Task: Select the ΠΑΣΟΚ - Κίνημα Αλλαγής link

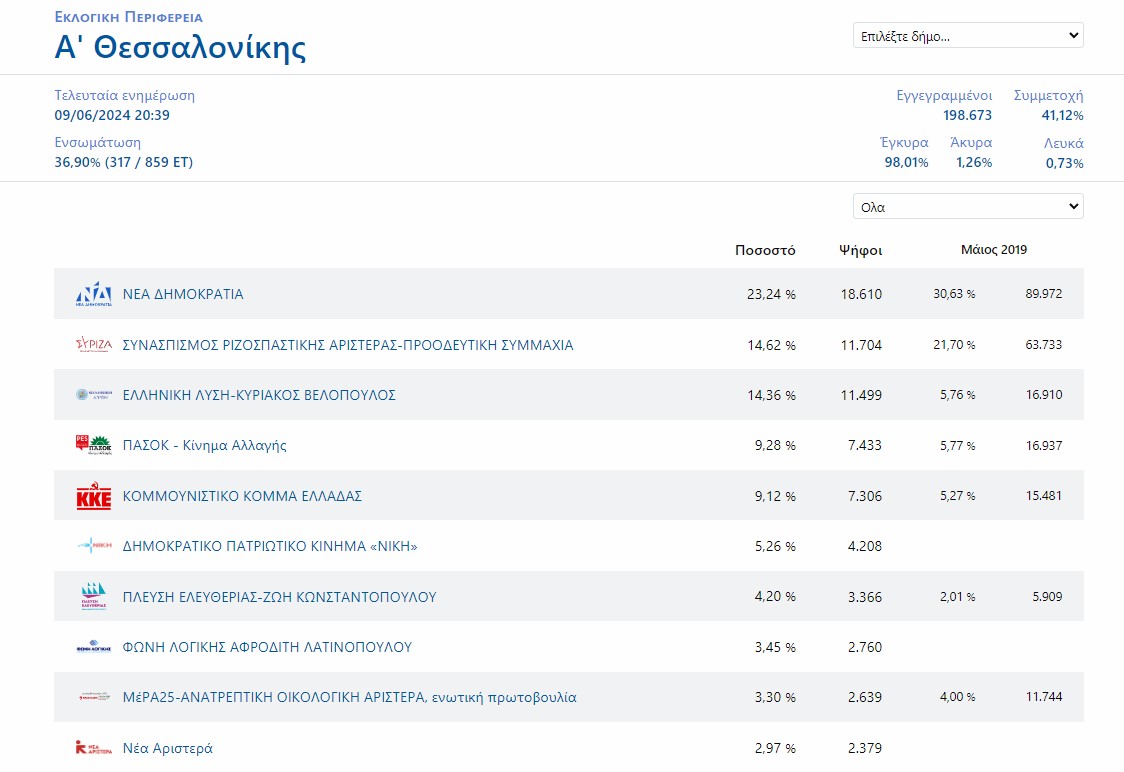Action: [x=204, y=445]
